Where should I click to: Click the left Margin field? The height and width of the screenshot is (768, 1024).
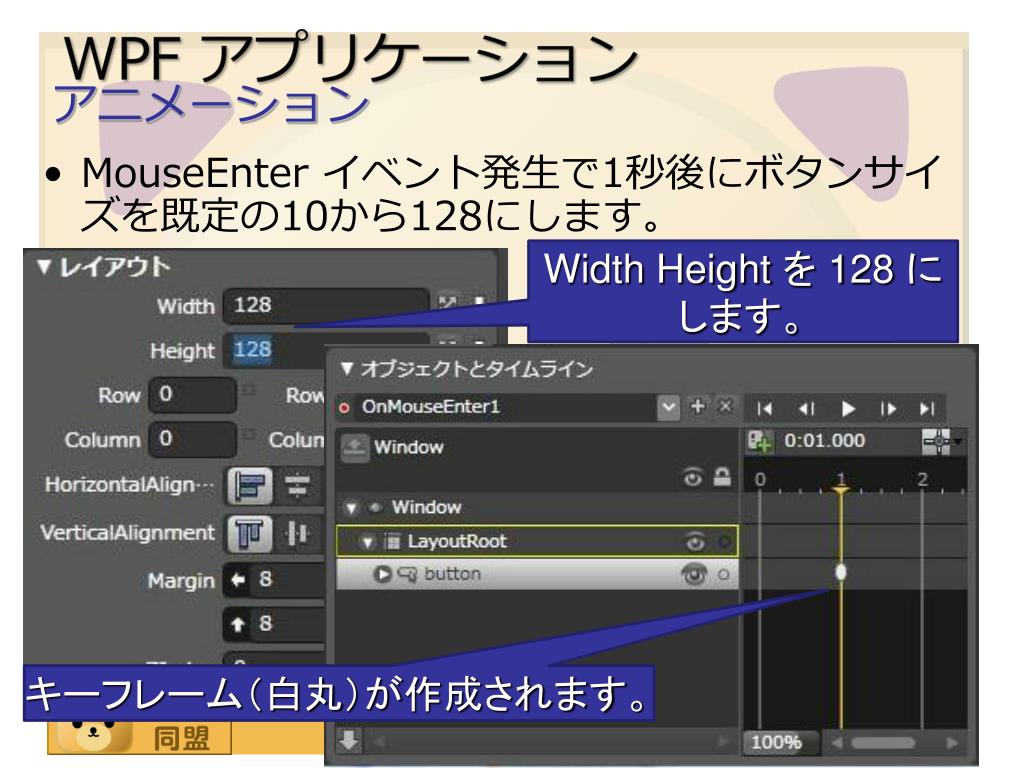coord(274,579)
